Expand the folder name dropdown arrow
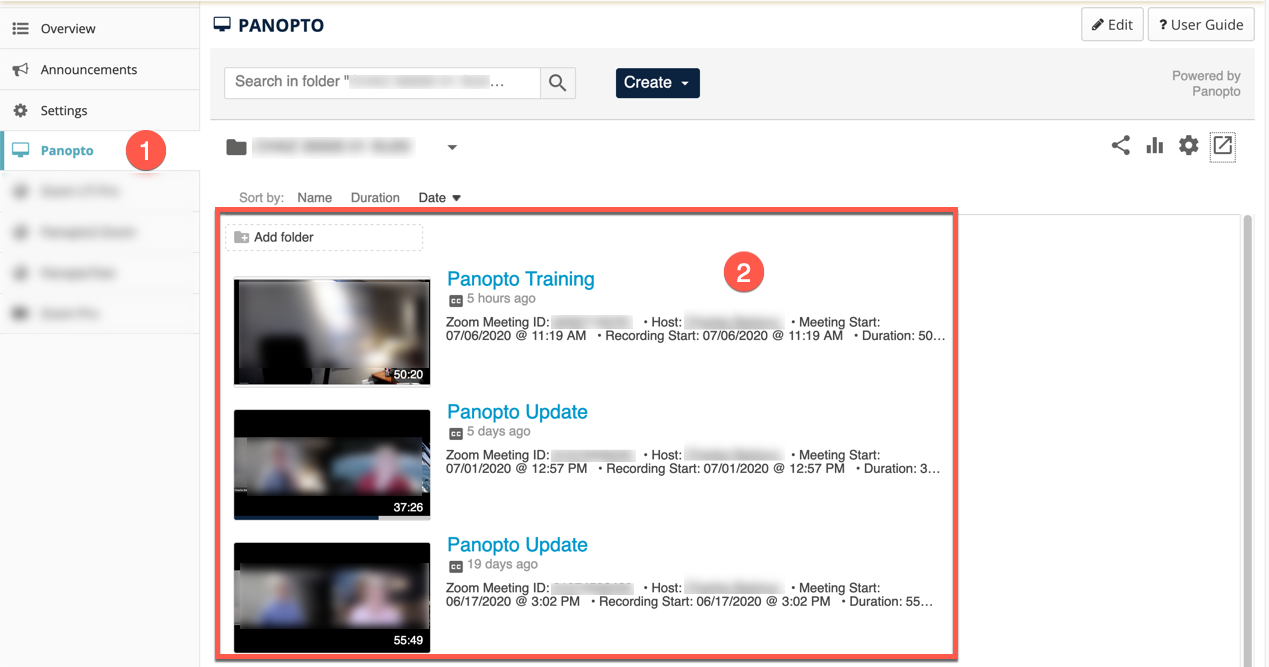This screenshot has width=1269, height=667. (452, 148)
